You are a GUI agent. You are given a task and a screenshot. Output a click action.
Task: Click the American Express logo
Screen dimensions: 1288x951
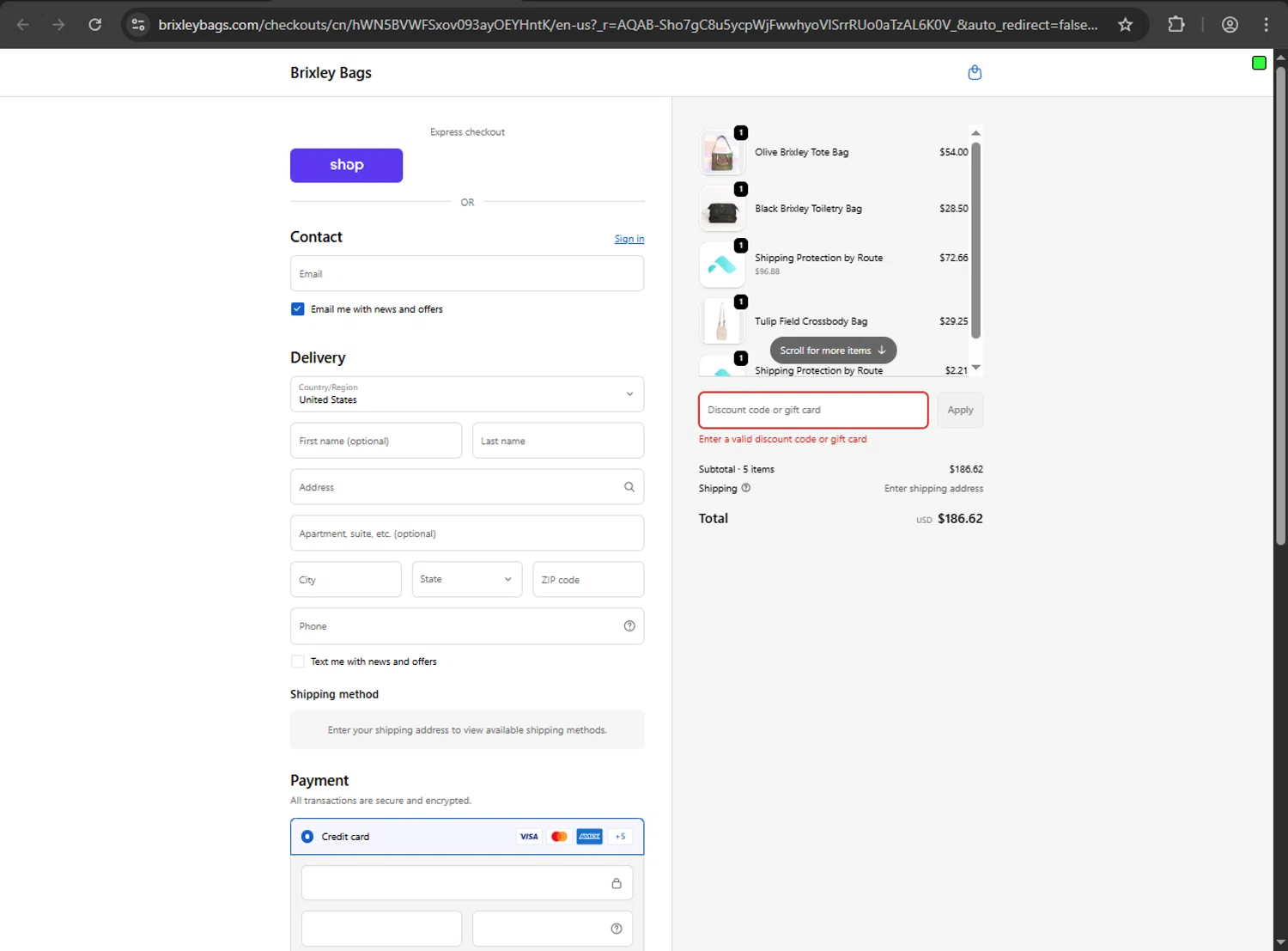[589, 837]
